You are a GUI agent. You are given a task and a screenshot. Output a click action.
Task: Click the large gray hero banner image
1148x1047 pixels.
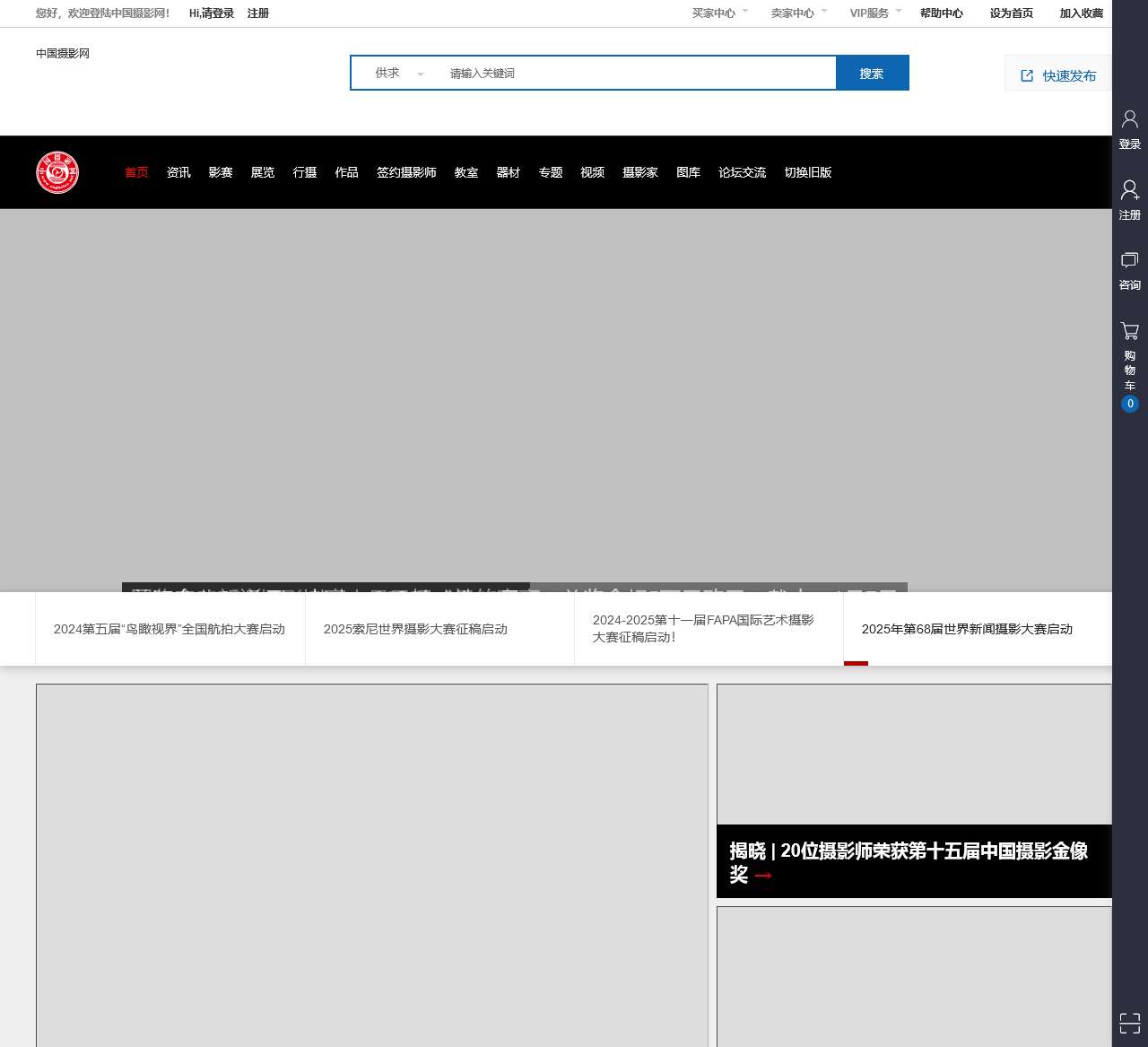click(556, 399)
